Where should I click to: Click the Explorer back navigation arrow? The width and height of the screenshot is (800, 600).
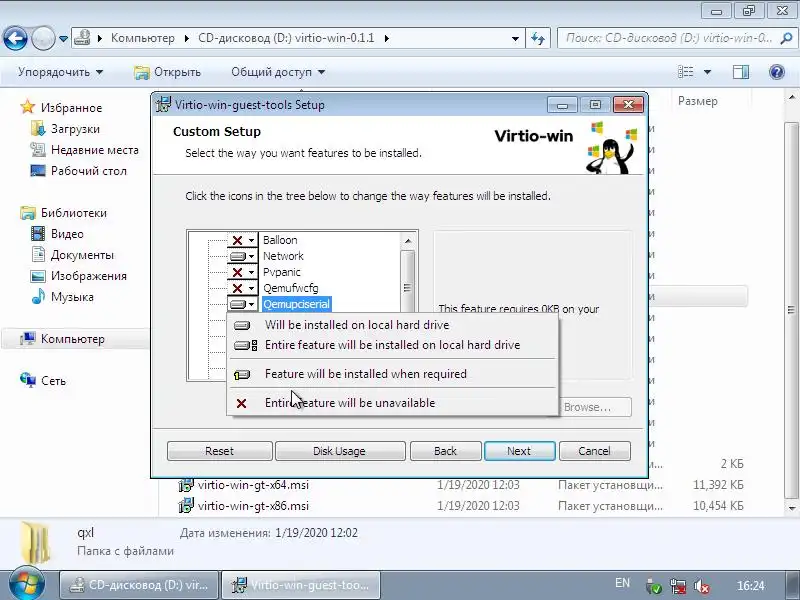15,38
